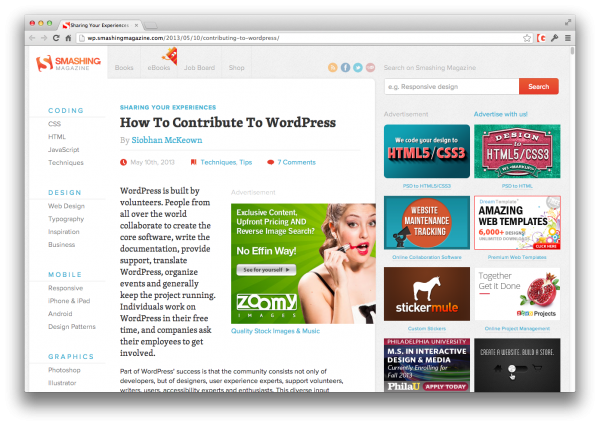Open Inspiration in the sidebar

click(64, 232)
